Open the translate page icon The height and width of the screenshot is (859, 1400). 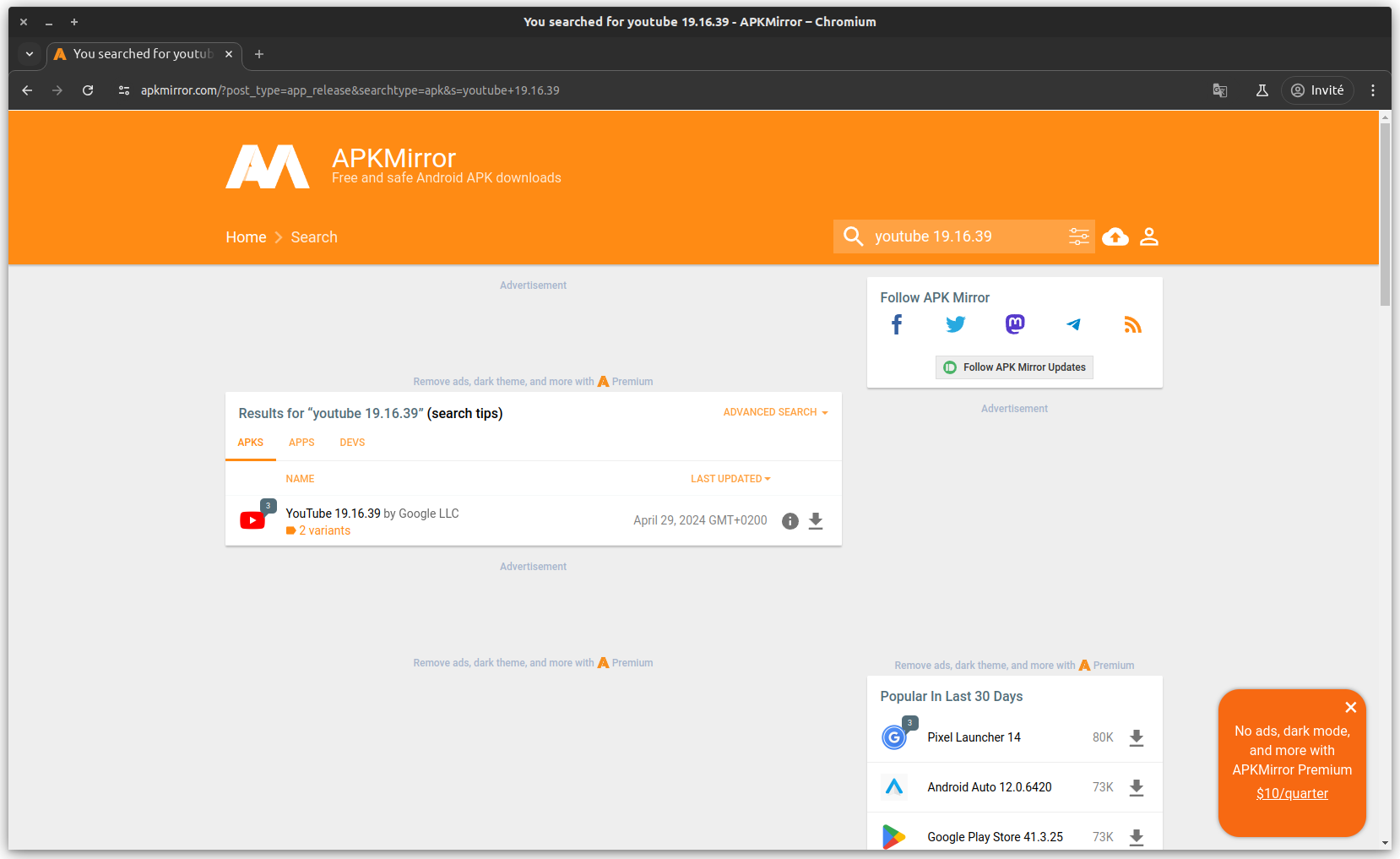pyautogui.click(x=1220, y=90)
